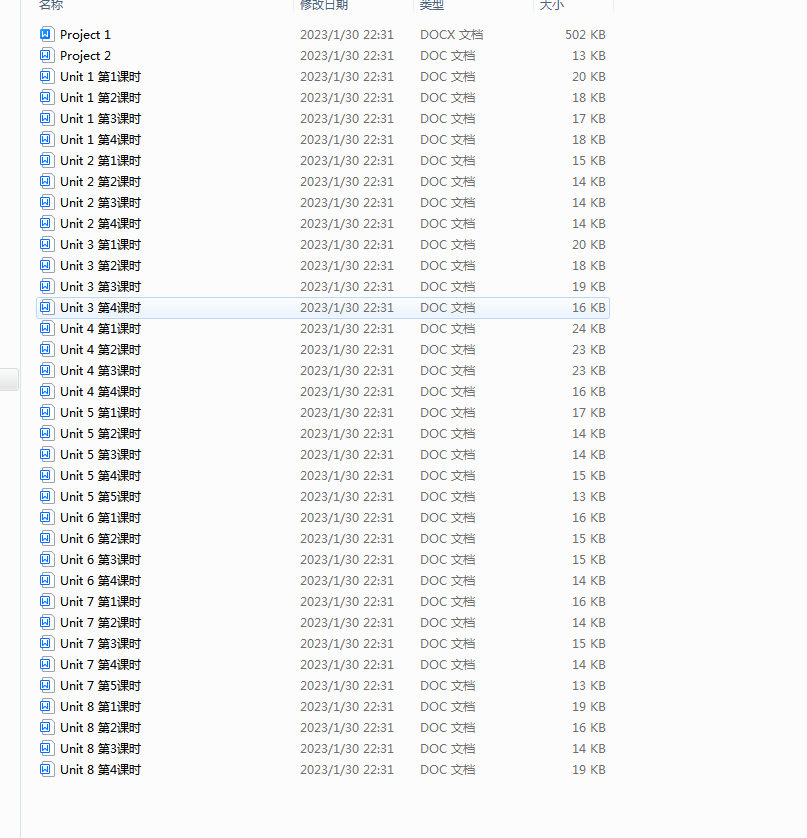Screen dimensions: 807x838
Task: Click the 13 KB size of Unit 5 第5课时
Action: [x=588, y=496]
